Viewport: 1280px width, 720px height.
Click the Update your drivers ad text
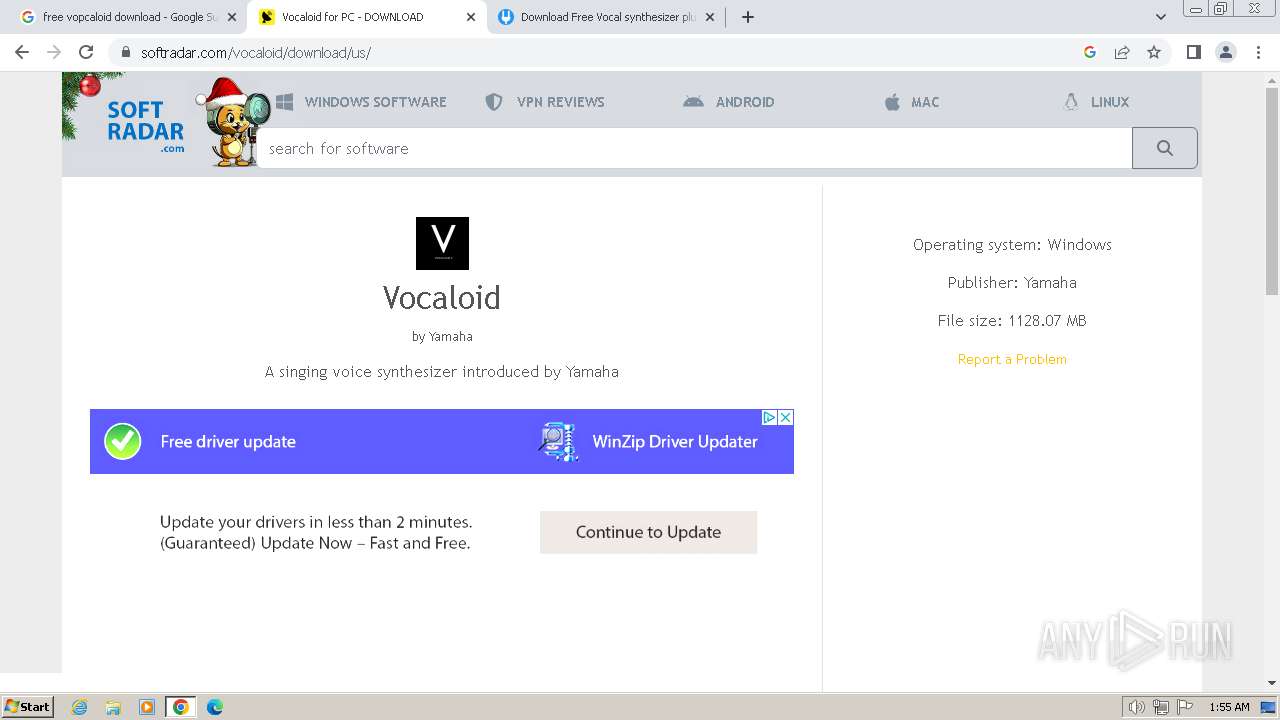coord(316,532)
